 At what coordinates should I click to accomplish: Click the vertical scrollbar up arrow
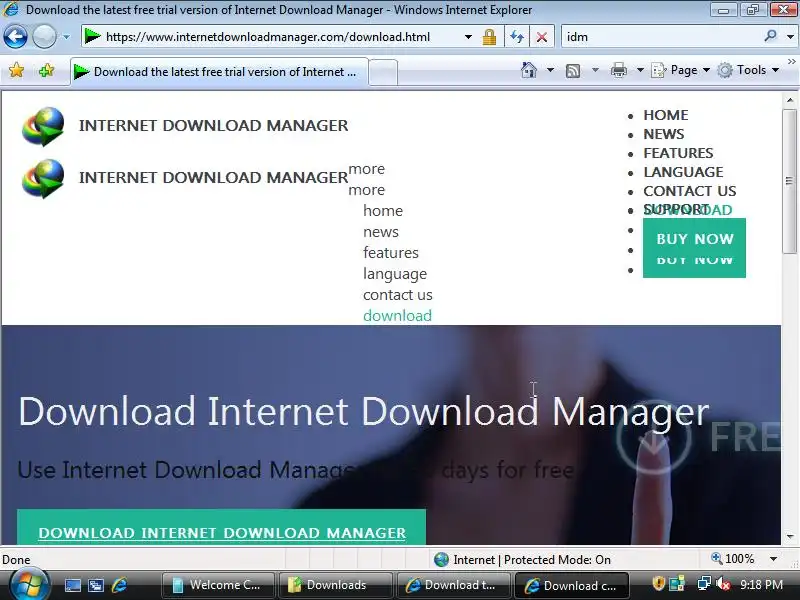(790, 101)
